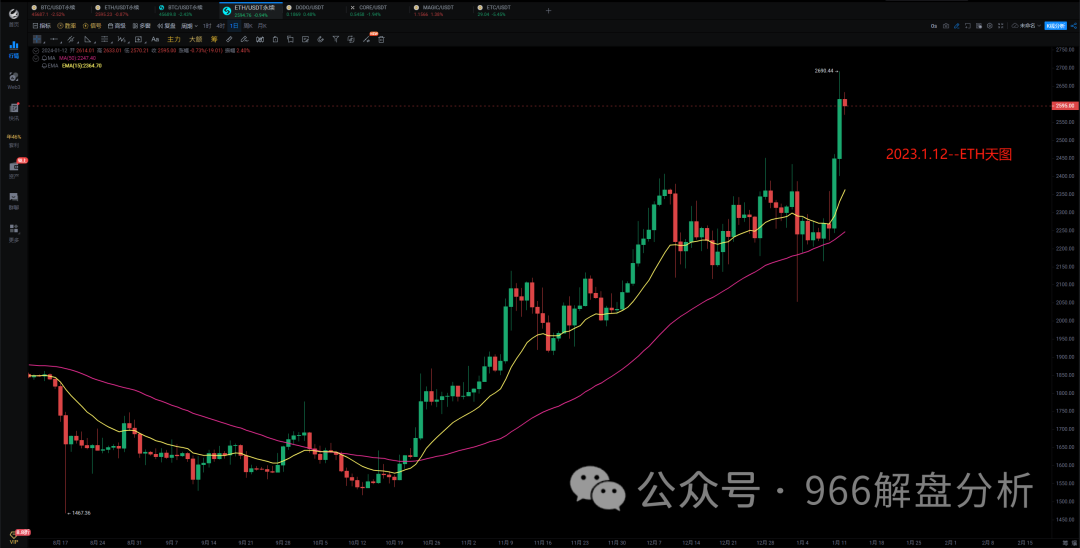Click the 1467.36 low price label
Screen dimensions: 1080x548
point(81,513)
